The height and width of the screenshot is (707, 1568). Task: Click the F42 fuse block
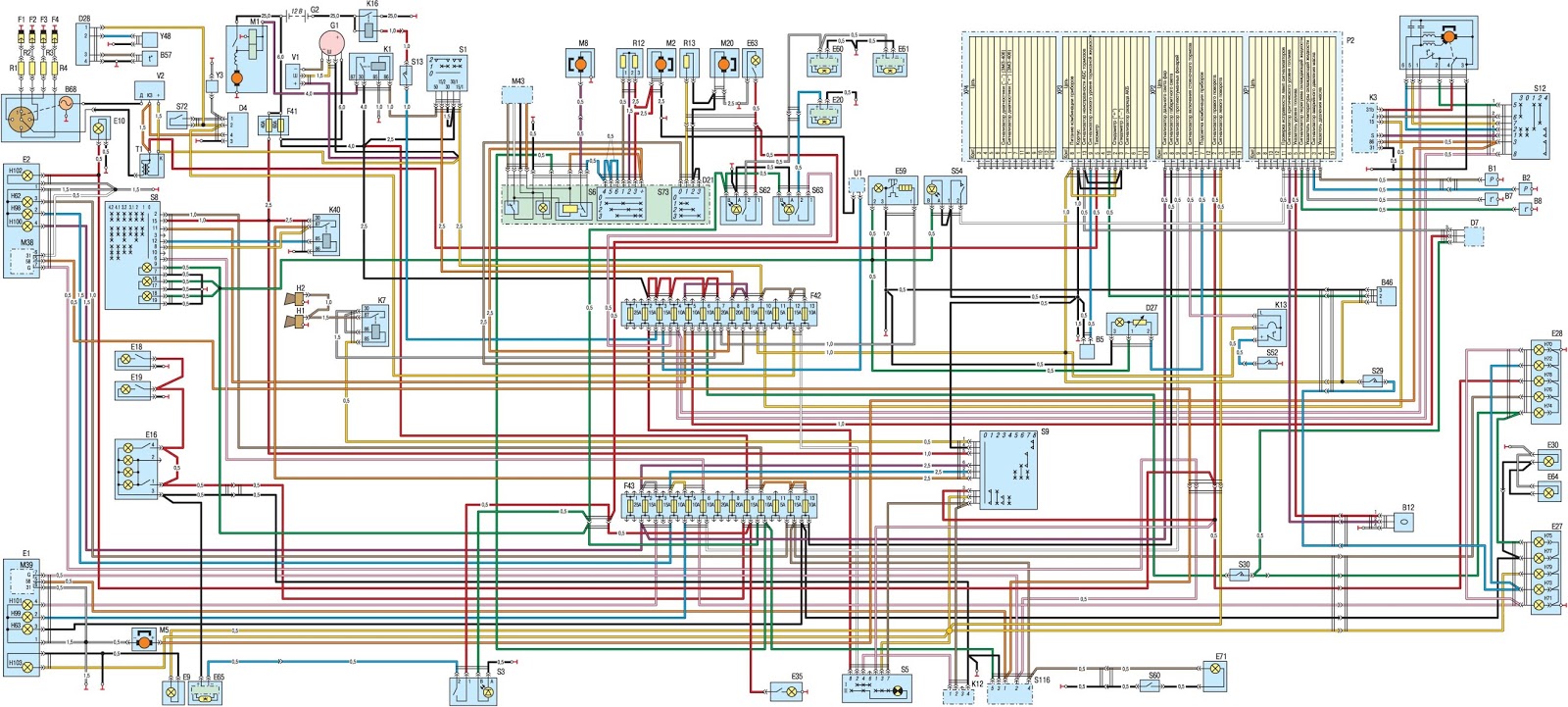720,316
